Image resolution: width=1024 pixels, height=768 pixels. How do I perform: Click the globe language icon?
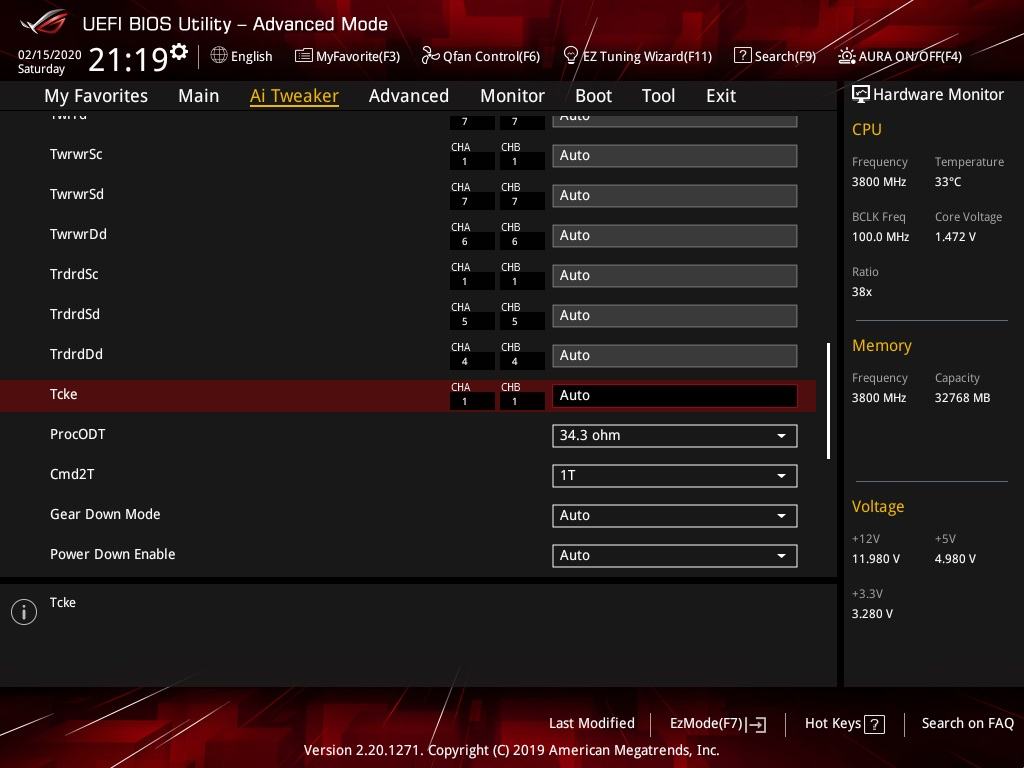point(219,56)
